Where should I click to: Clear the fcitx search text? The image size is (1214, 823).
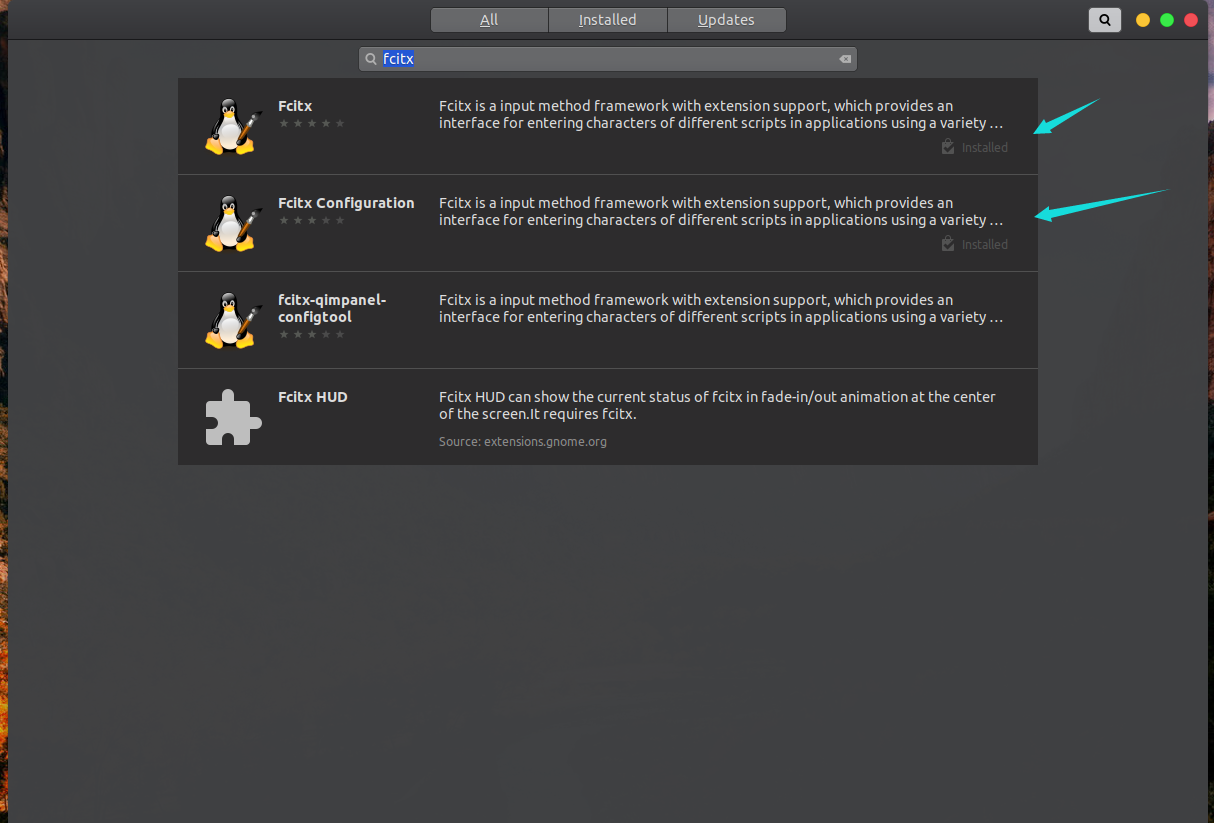(845, 59)
